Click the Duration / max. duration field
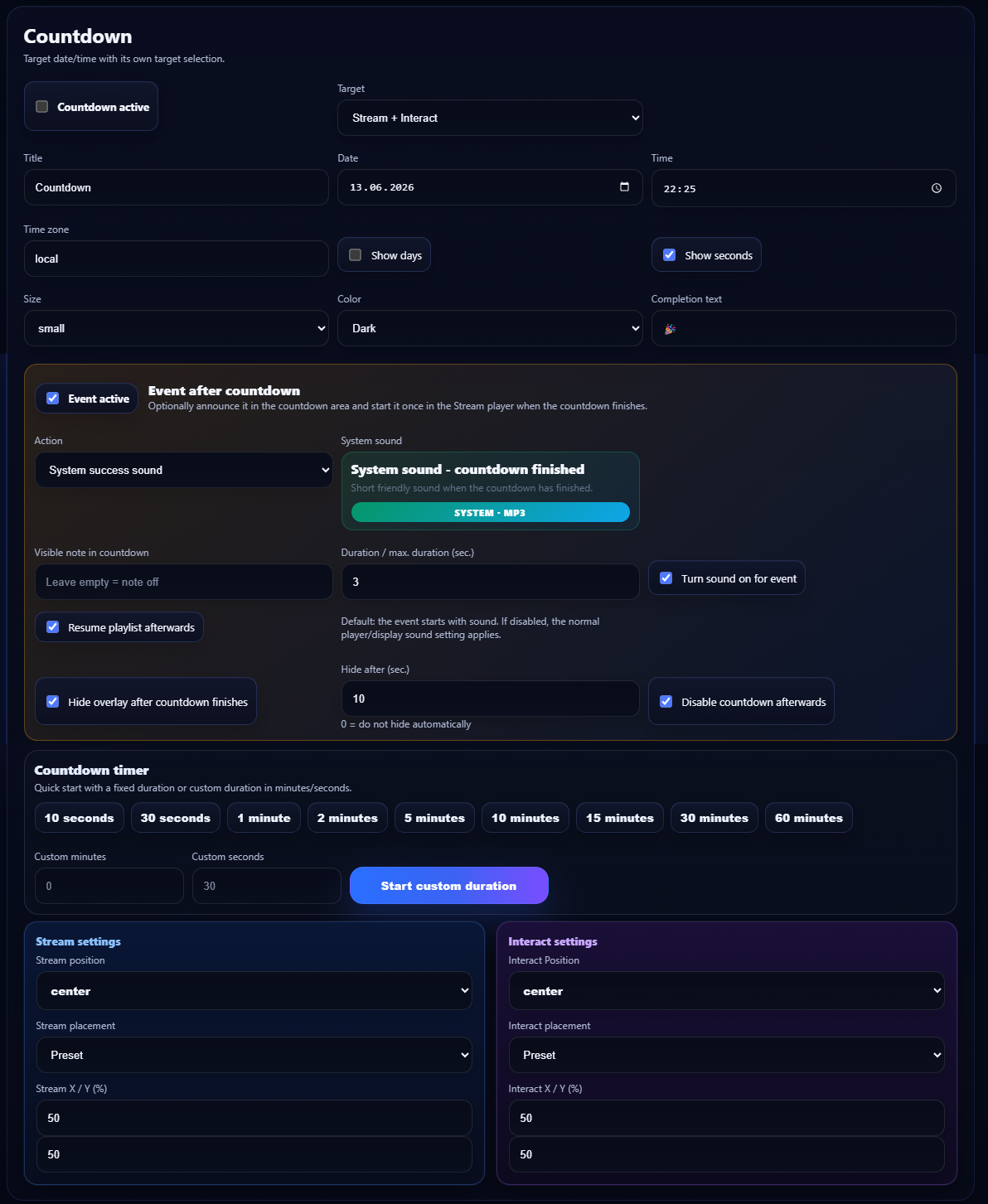 (490, 582)
